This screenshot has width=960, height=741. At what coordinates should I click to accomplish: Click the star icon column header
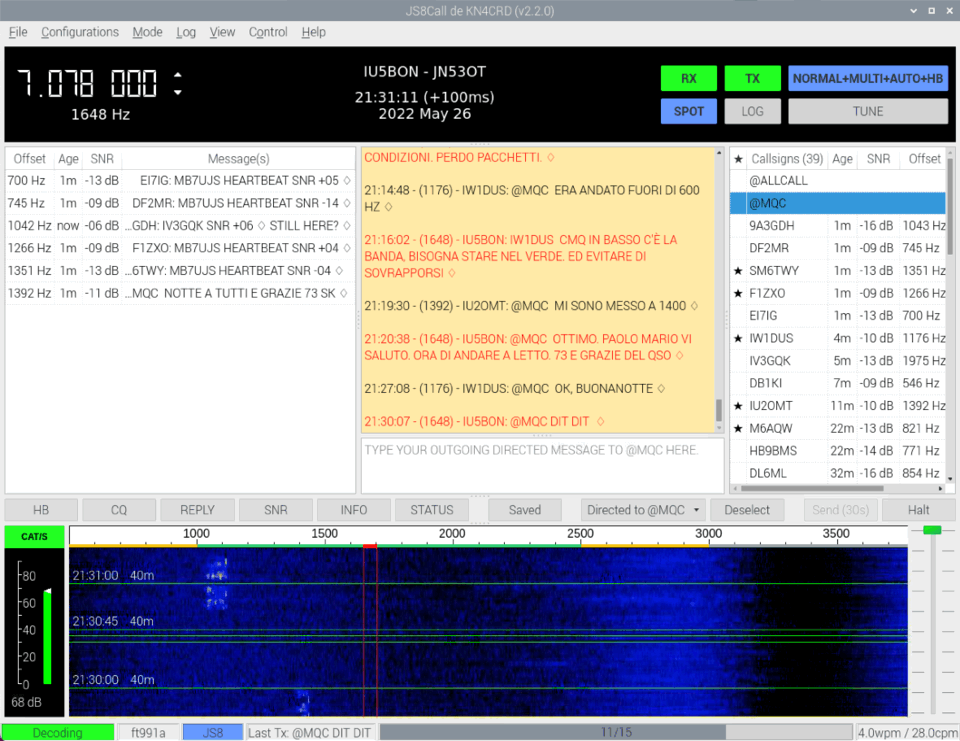(x=738, y=159)
